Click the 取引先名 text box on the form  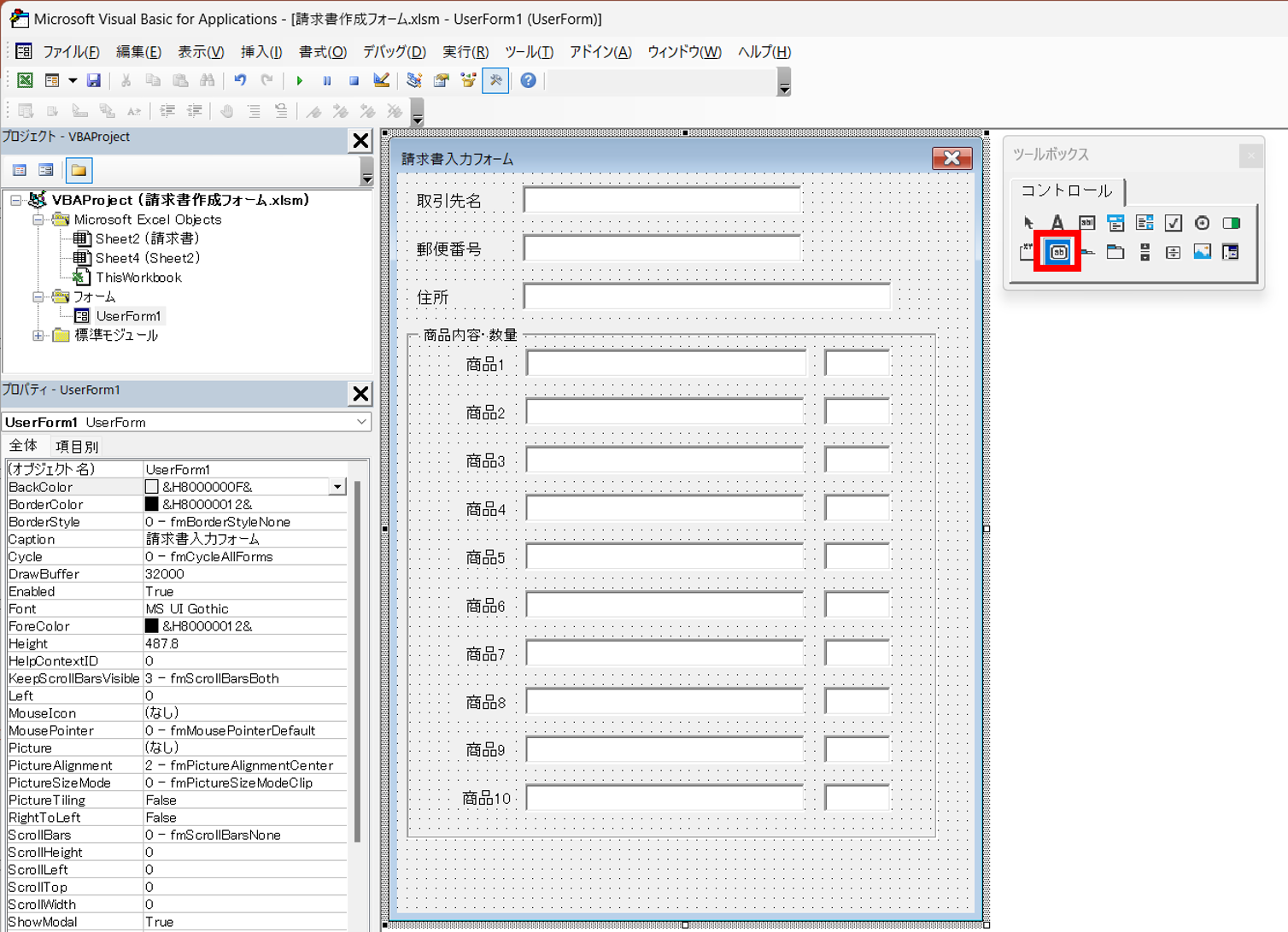[x=662, y=200]
